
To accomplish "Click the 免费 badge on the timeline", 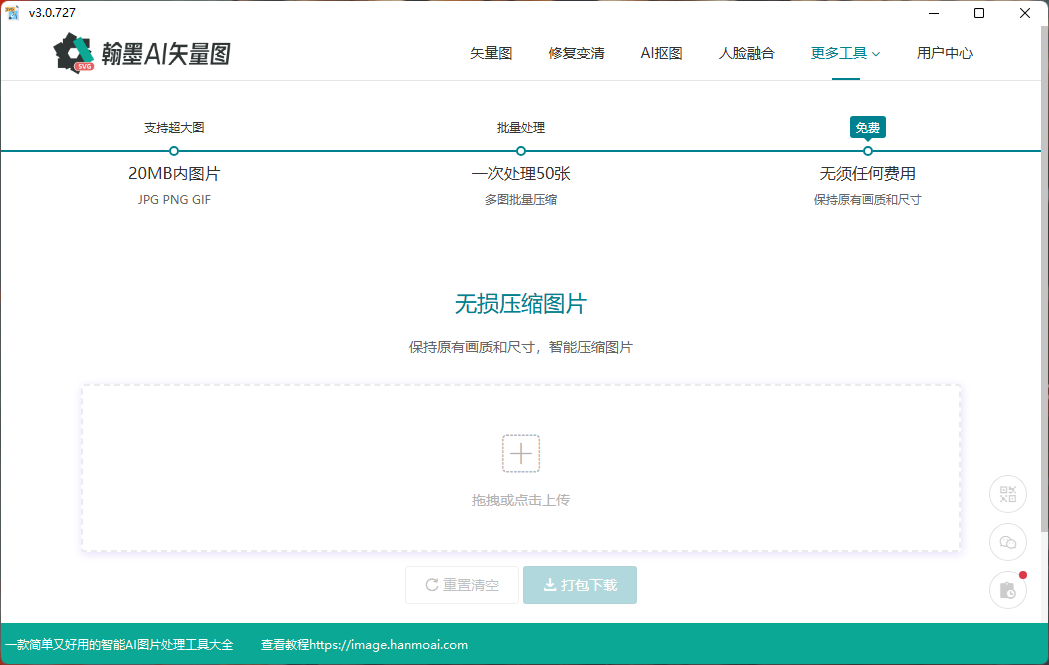I will tap(867, 127).
